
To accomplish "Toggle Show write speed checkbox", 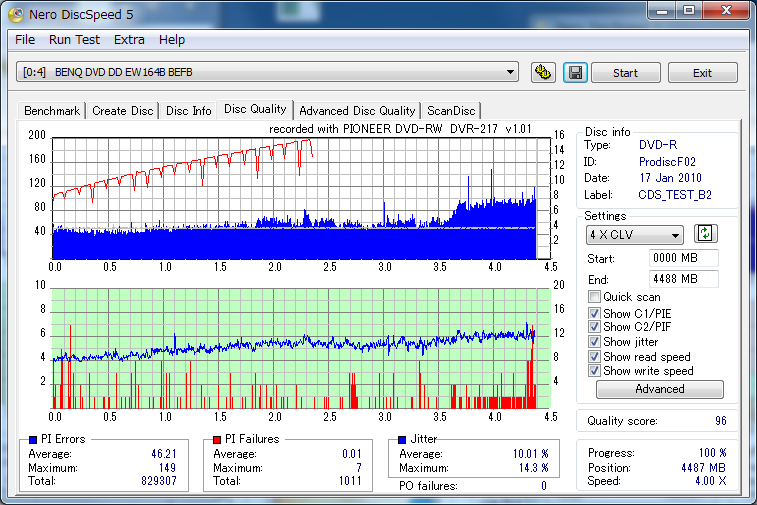I will coord(594,371).
